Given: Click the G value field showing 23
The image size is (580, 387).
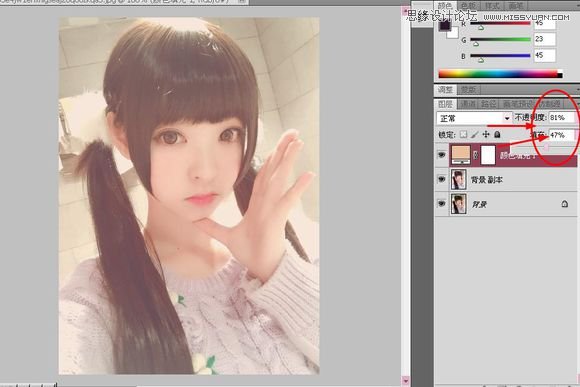Looking at the screenshot, I should [x=544, y=39].
